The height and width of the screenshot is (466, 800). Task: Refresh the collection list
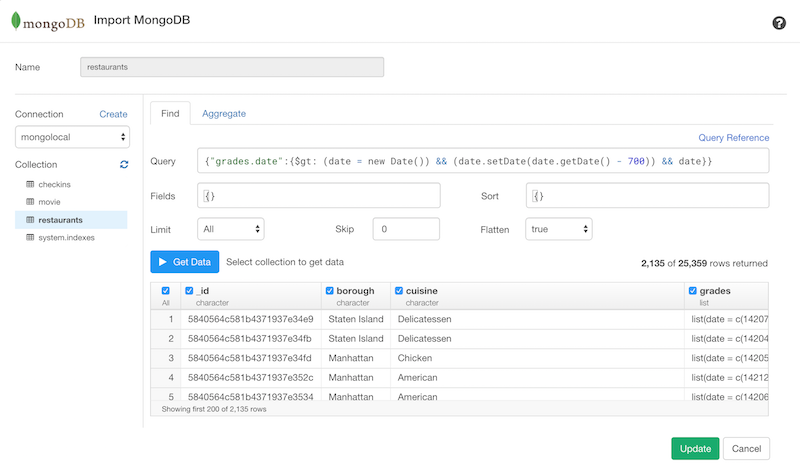pos(124,164)
